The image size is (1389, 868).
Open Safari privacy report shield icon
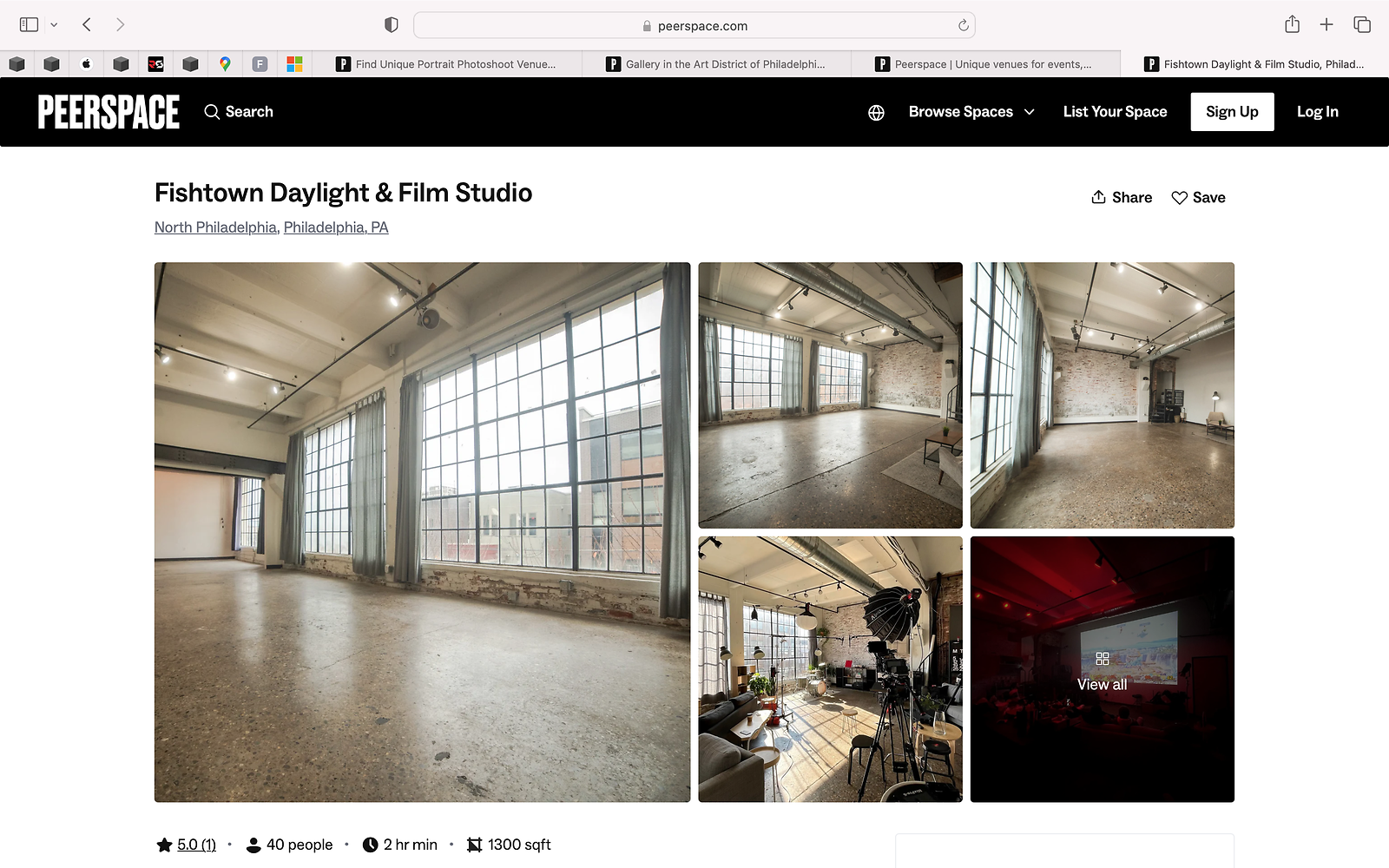(x=392, y=25)
